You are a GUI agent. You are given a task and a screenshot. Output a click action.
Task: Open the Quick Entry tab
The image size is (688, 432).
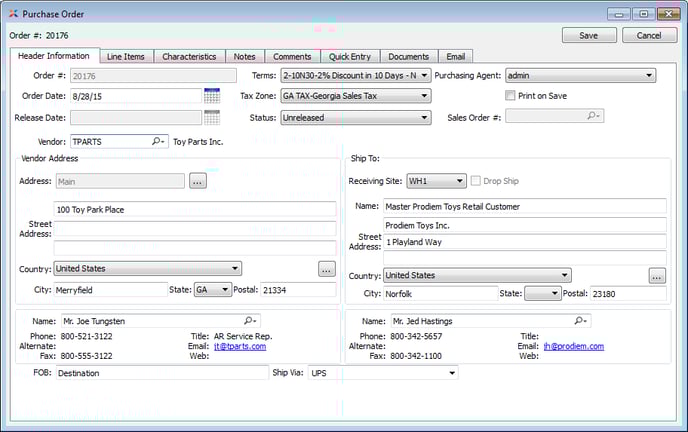point(350,57)
